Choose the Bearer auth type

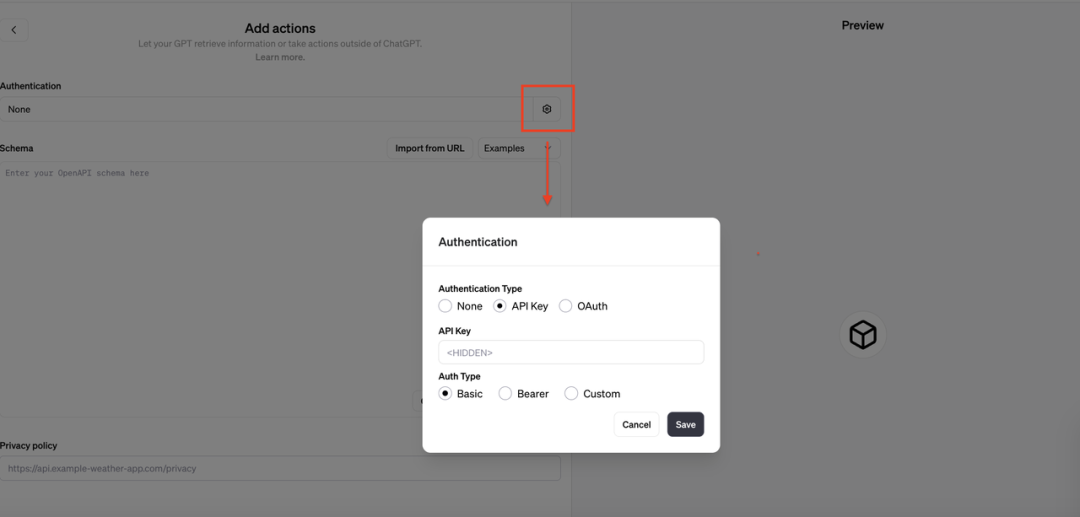point(506,393)
